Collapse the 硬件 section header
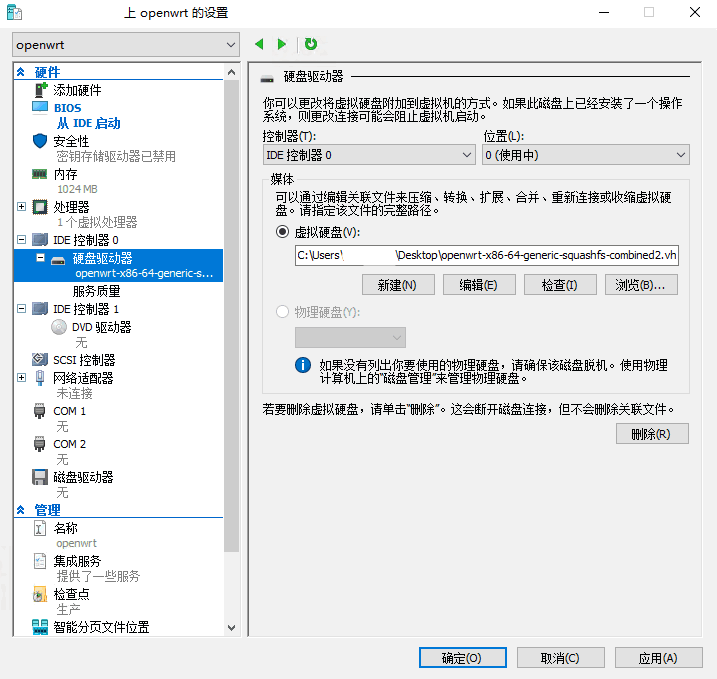 coord(21,72)
